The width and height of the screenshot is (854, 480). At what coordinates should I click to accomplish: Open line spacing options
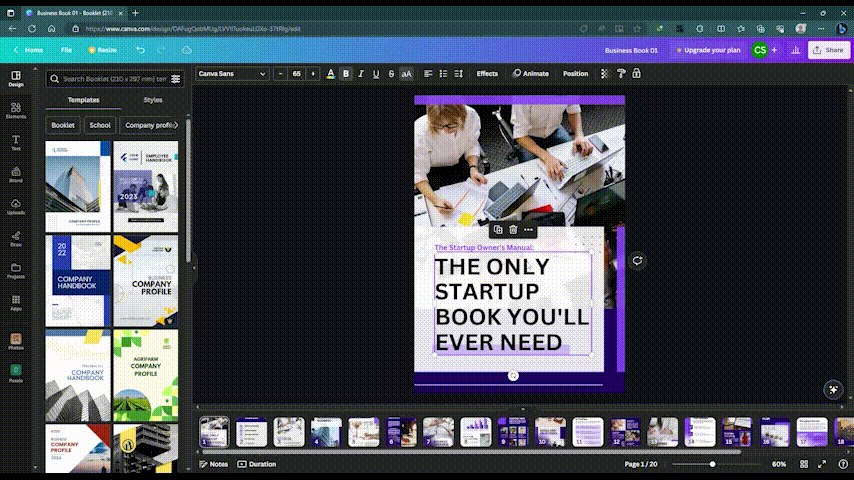[x=459, y=74]
